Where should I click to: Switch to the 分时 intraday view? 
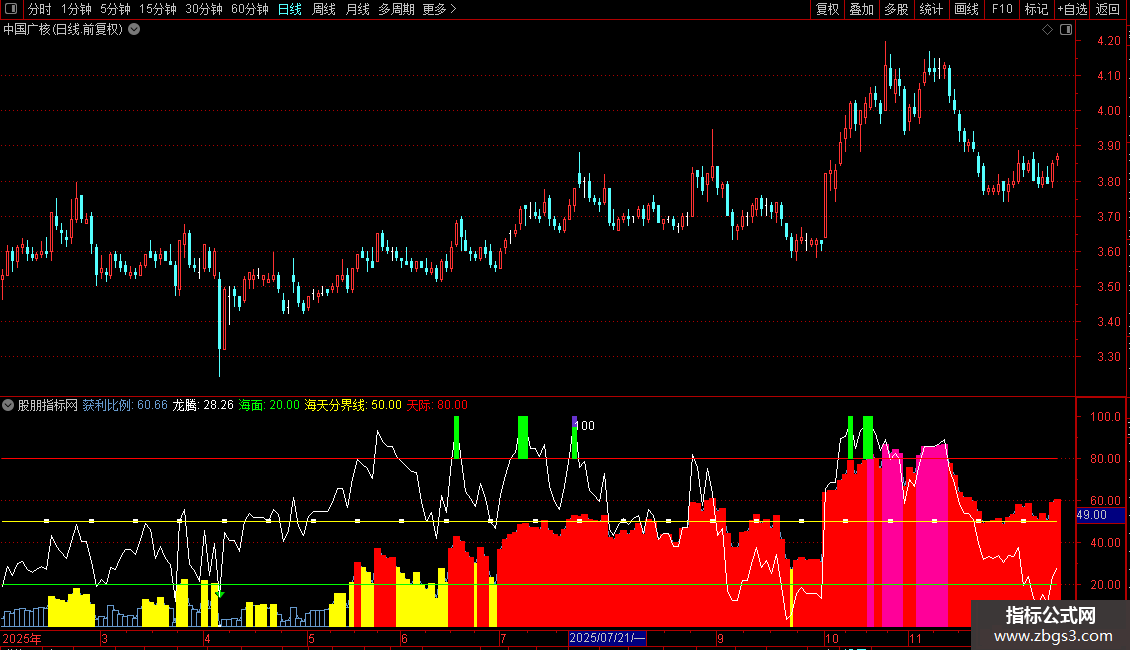[x=40, y=9]
